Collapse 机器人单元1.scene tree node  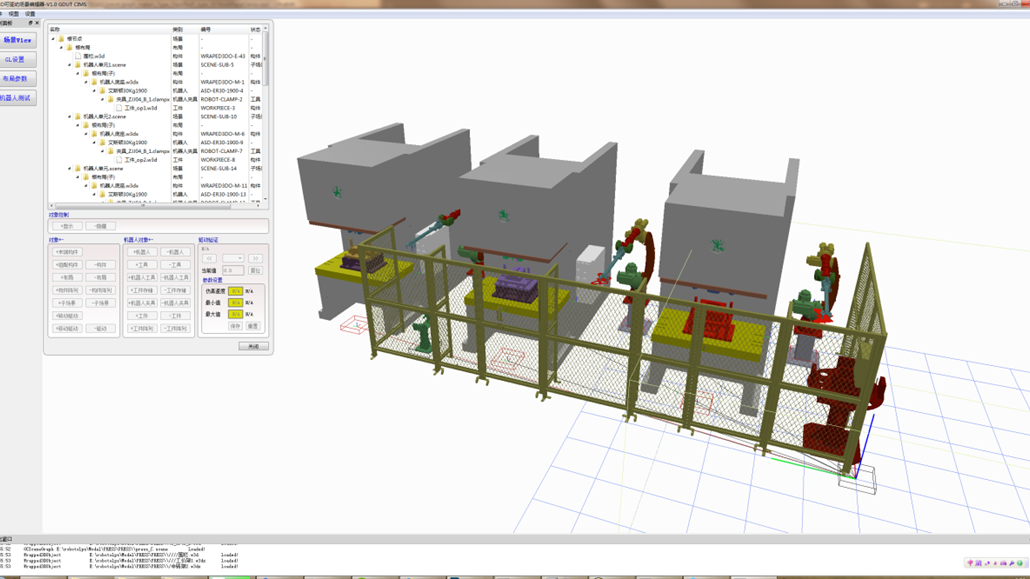pos(70,65)
